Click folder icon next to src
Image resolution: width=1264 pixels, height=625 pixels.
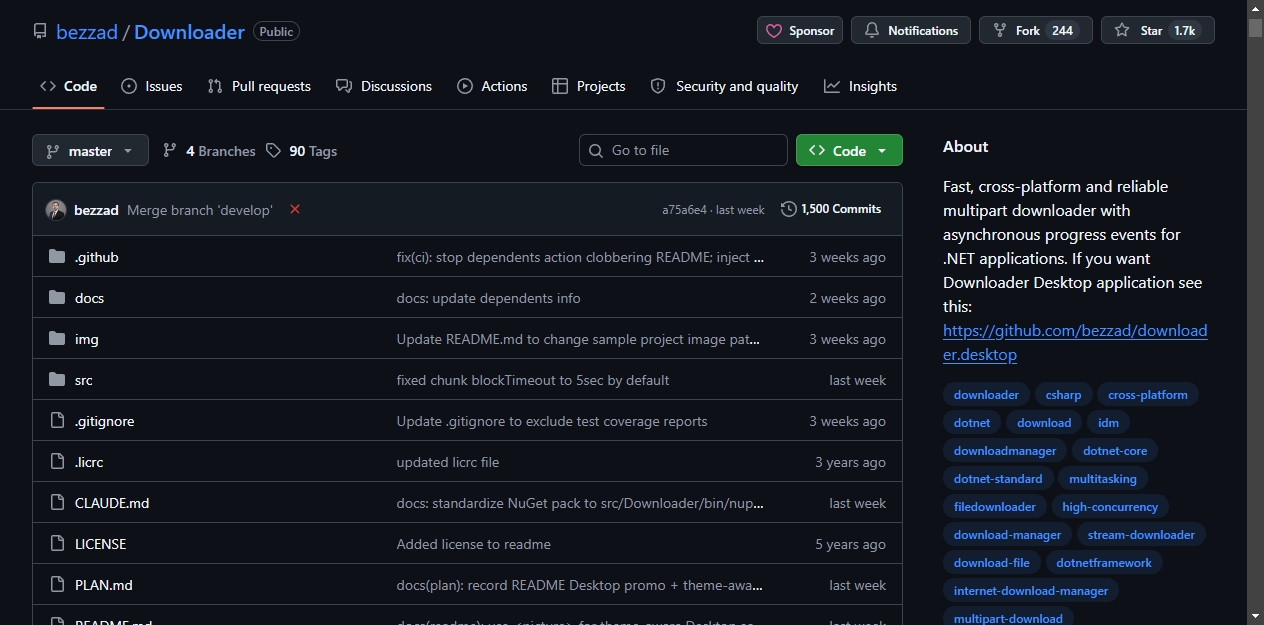coord(57,380)
